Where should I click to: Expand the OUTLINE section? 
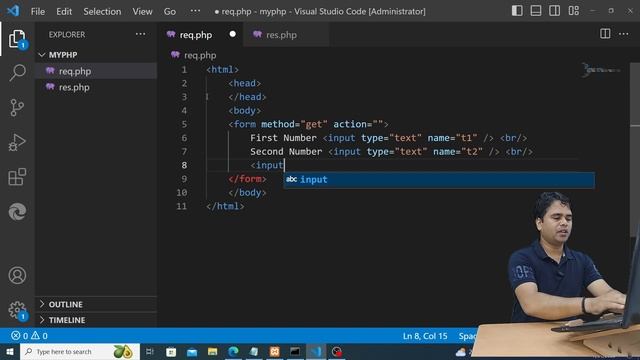[65, 304]
